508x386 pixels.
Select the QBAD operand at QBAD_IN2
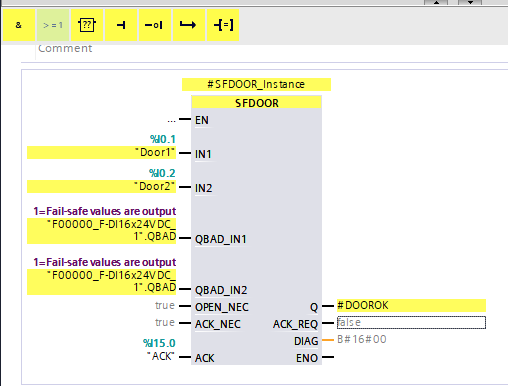coord(101,282)
